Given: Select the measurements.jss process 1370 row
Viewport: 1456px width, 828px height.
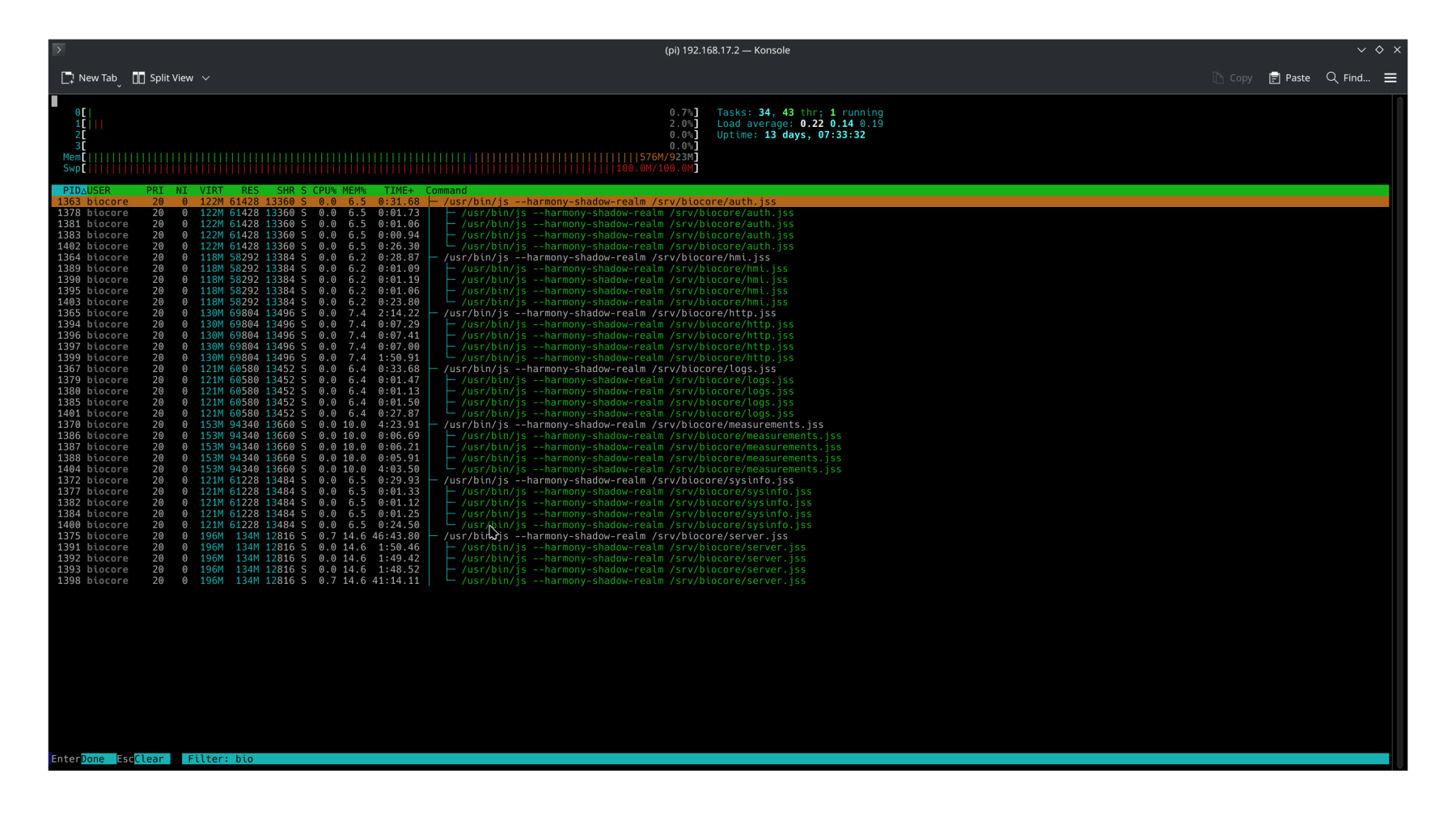Looking at the screenshot, I should (x=720, y=425).
